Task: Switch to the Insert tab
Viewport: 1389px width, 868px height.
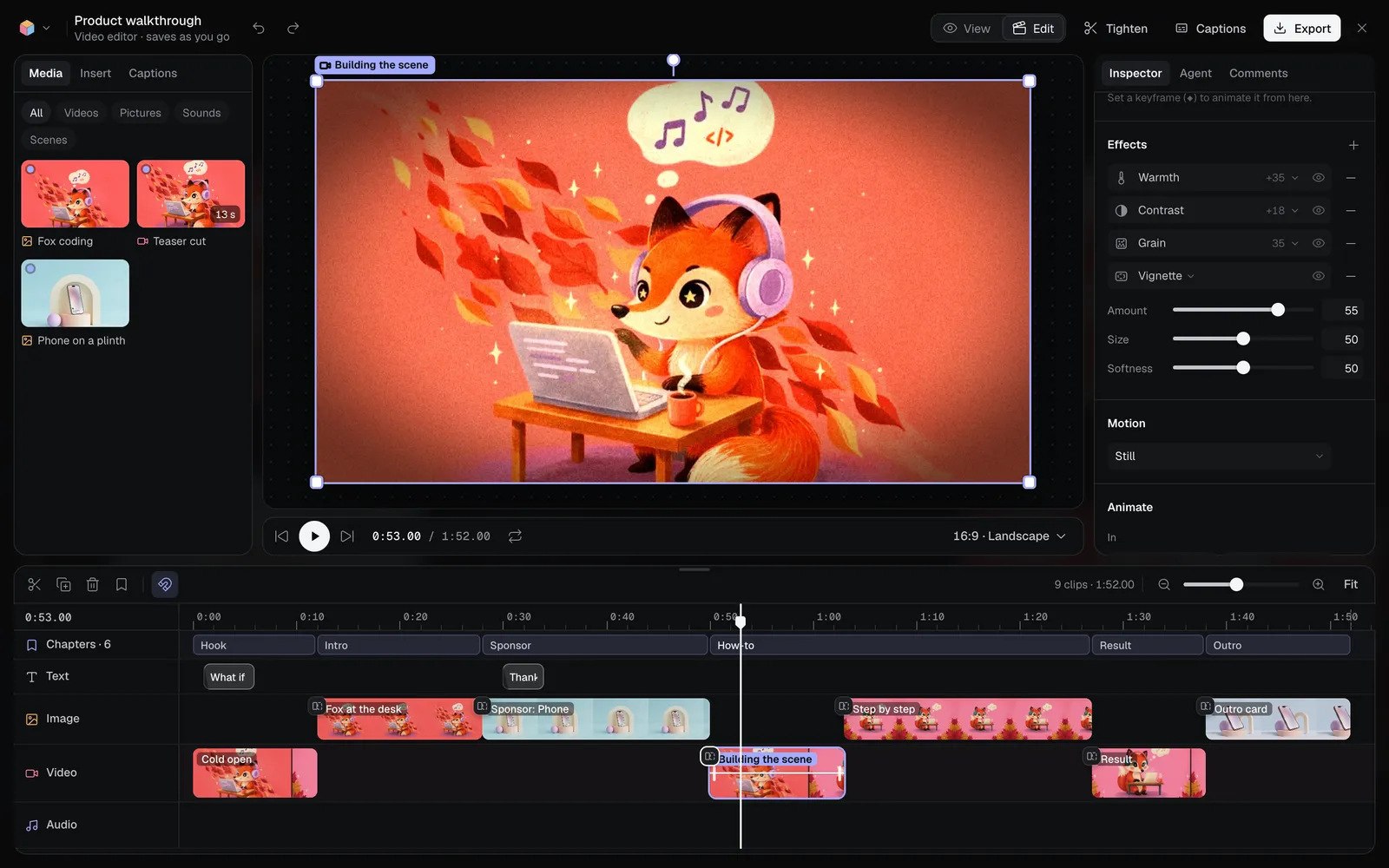Action: pos(95,74)
